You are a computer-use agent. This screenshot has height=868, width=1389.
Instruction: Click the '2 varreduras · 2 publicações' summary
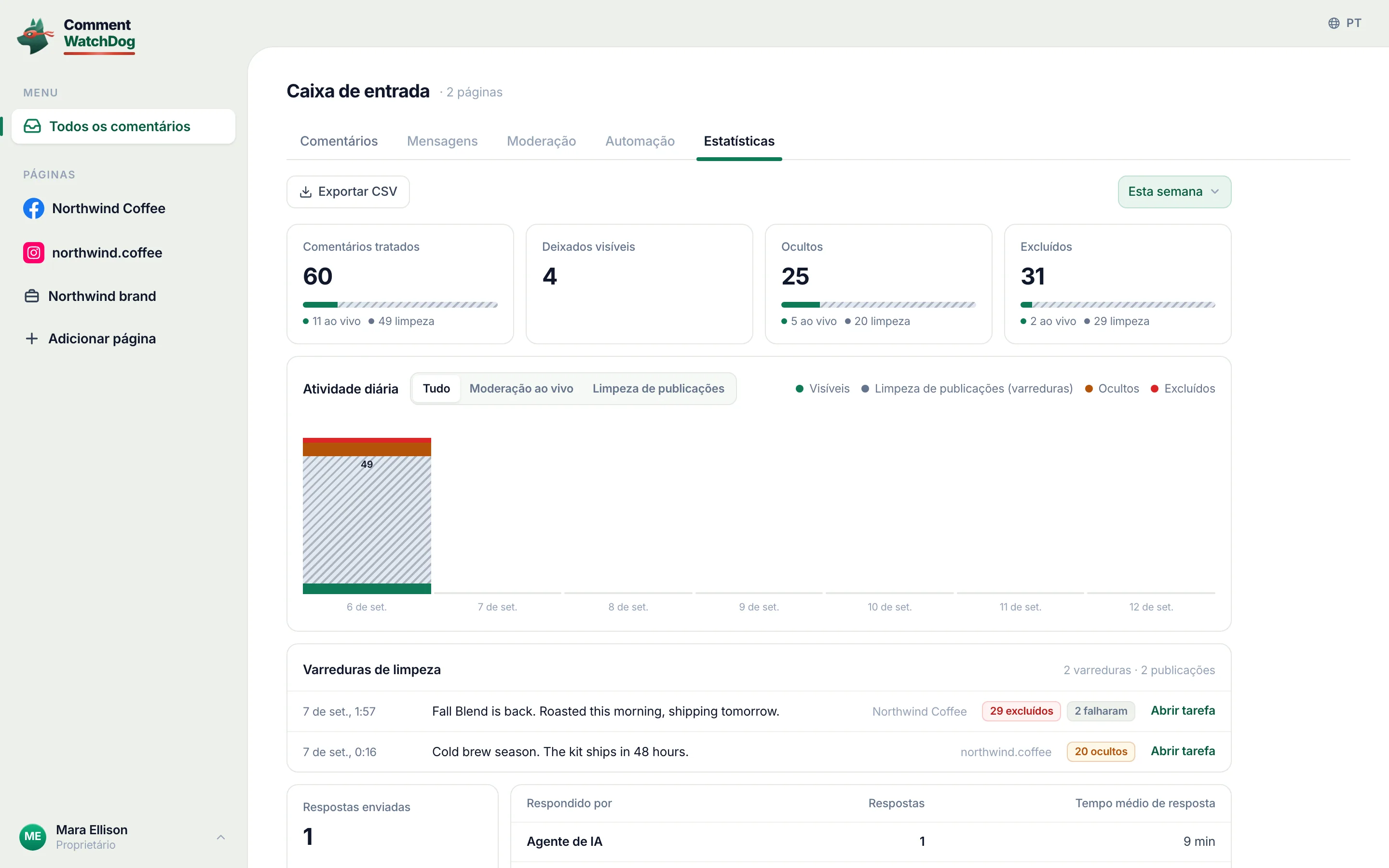point(1139,670)
